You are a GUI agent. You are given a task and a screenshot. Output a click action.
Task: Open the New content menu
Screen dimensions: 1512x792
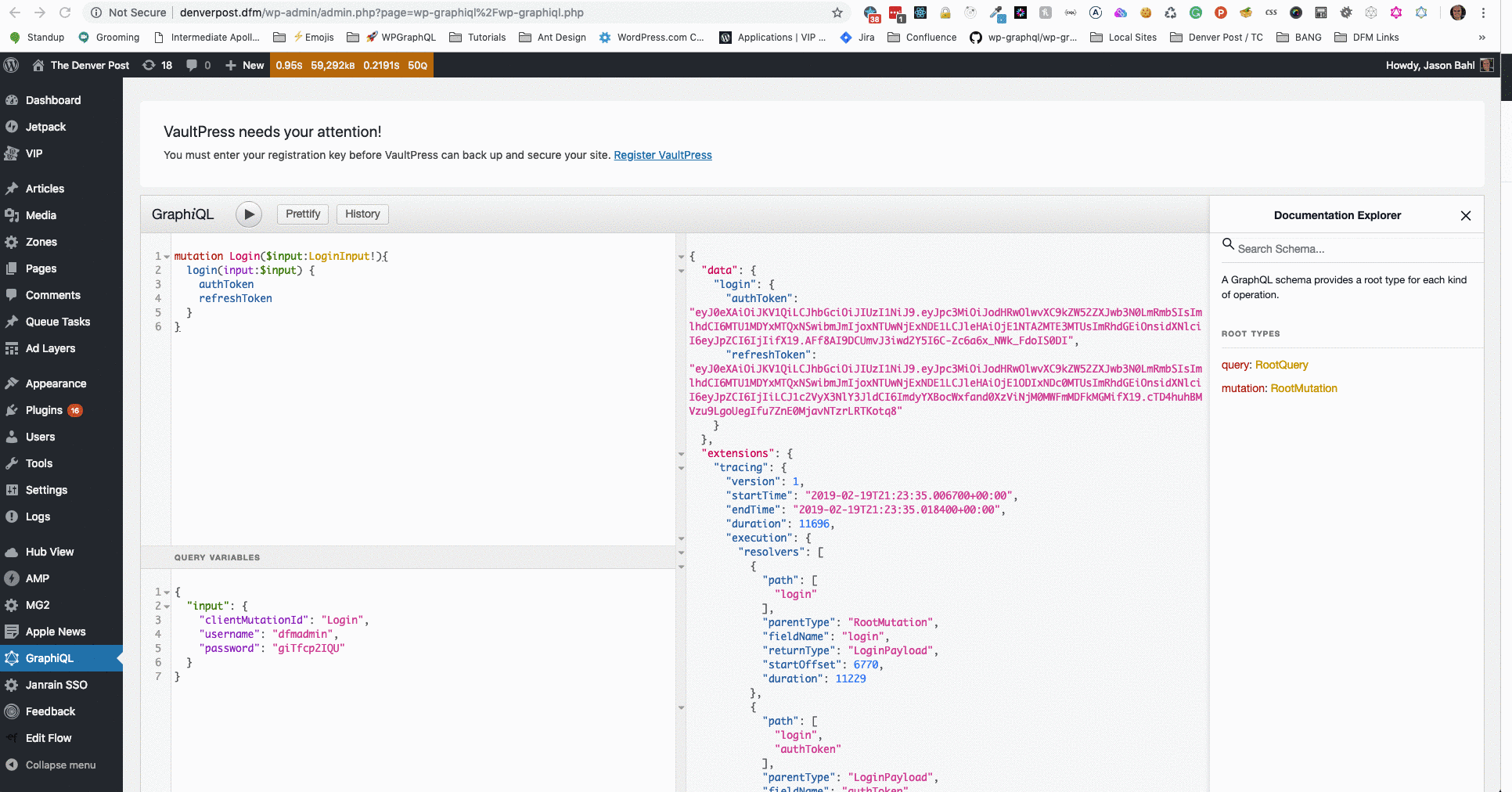tap(244, 65)
